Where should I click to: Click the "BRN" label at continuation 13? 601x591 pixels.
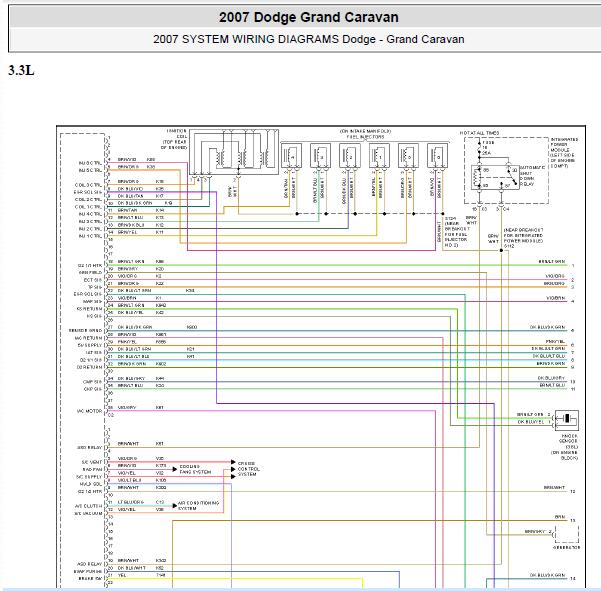560,517
